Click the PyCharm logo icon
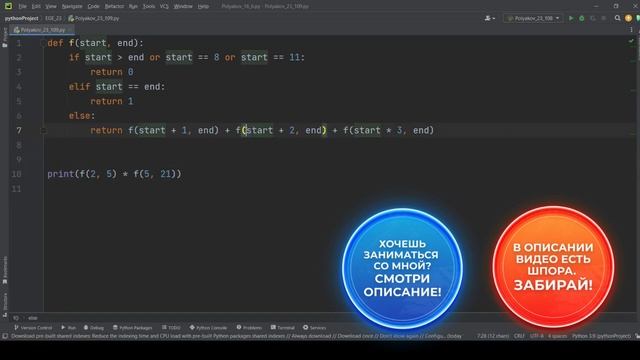 (x=8, y=6)
